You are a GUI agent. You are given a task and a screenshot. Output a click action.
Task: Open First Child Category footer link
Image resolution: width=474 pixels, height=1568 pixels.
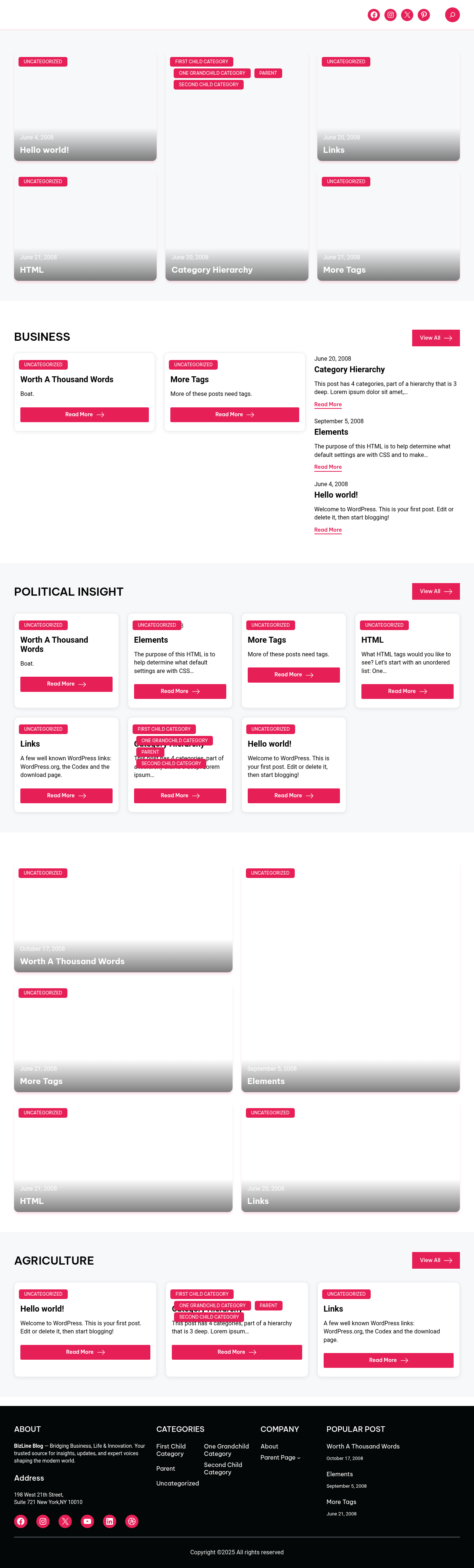click(171, 1450)
